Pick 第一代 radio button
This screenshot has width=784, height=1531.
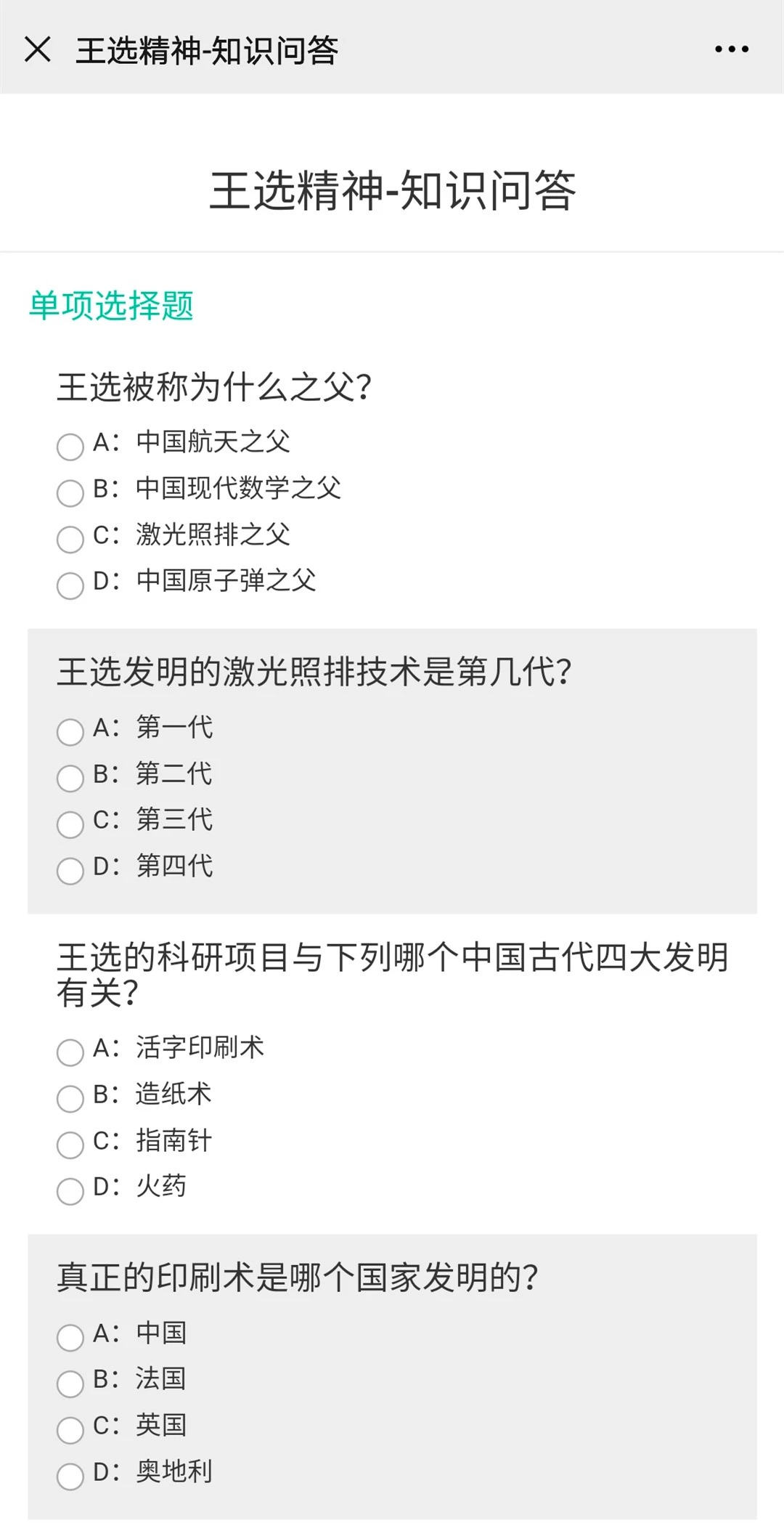70,732
